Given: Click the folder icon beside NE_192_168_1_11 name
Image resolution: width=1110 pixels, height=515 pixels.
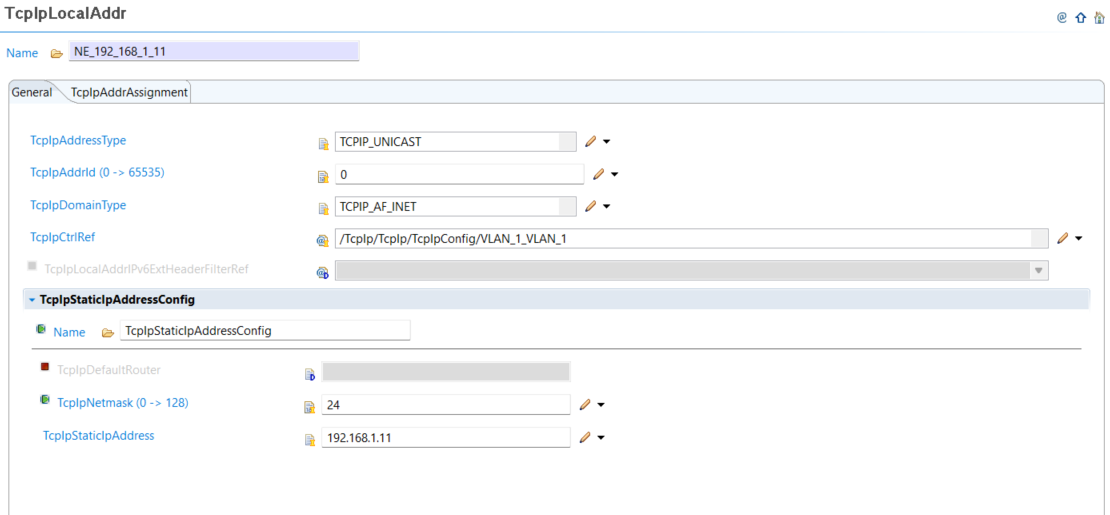Looking at the screenshot, I should tap(57, 53).
